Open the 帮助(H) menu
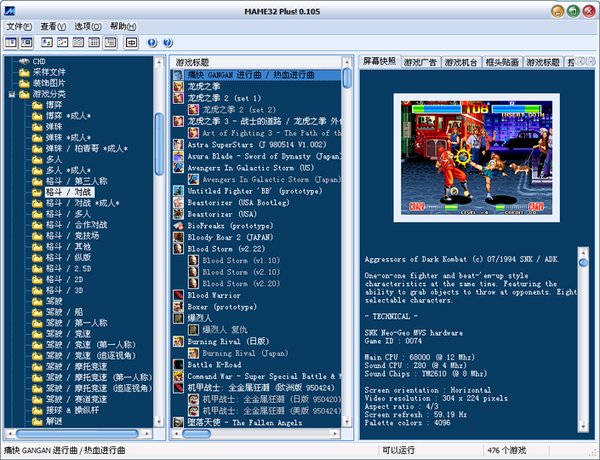The height and width of the screenshot is (460, 600). tap(123, 26)
